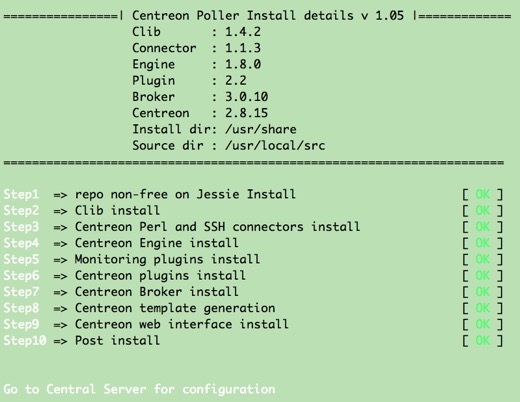Click the OK status for Post install
This screenshot has width=520, height=402.
pos(483,341)
